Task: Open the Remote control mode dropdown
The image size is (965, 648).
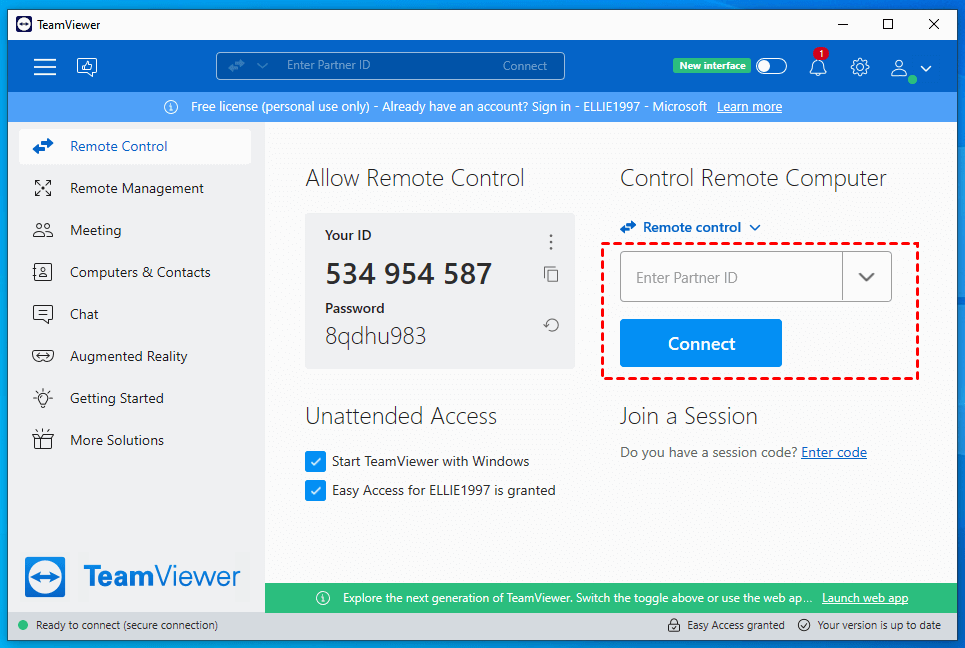Action: coord(691,227)
